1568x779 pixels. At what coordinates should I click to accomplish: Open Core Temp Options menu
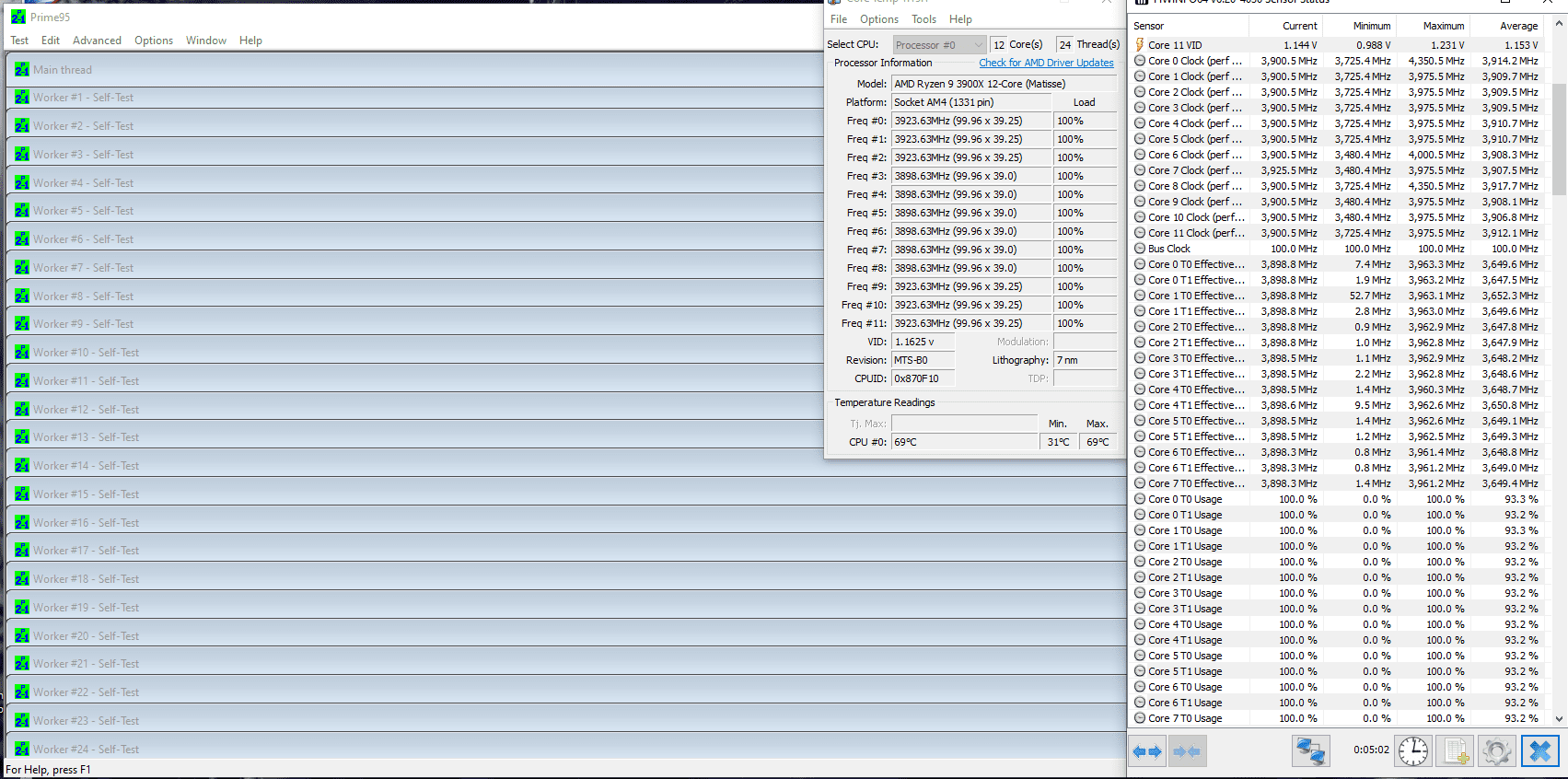coord(879,19)
